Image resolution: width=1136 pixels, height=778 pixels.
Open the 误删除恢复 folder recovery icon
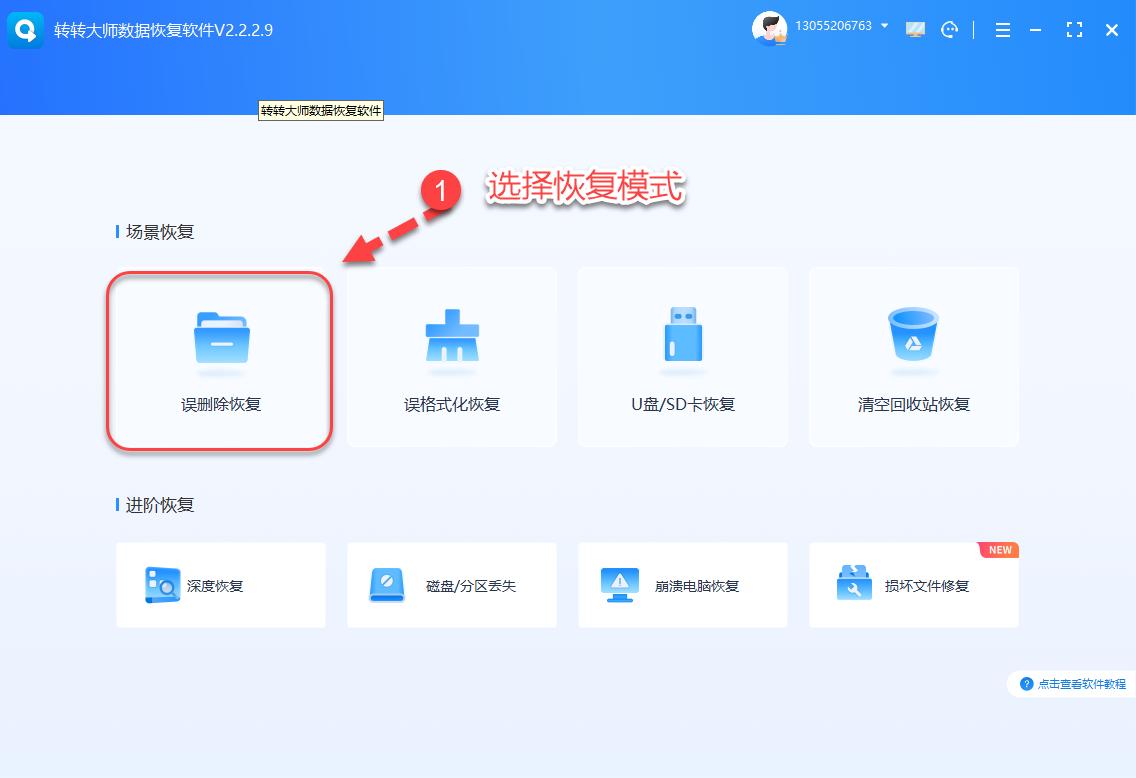[219, 338]
